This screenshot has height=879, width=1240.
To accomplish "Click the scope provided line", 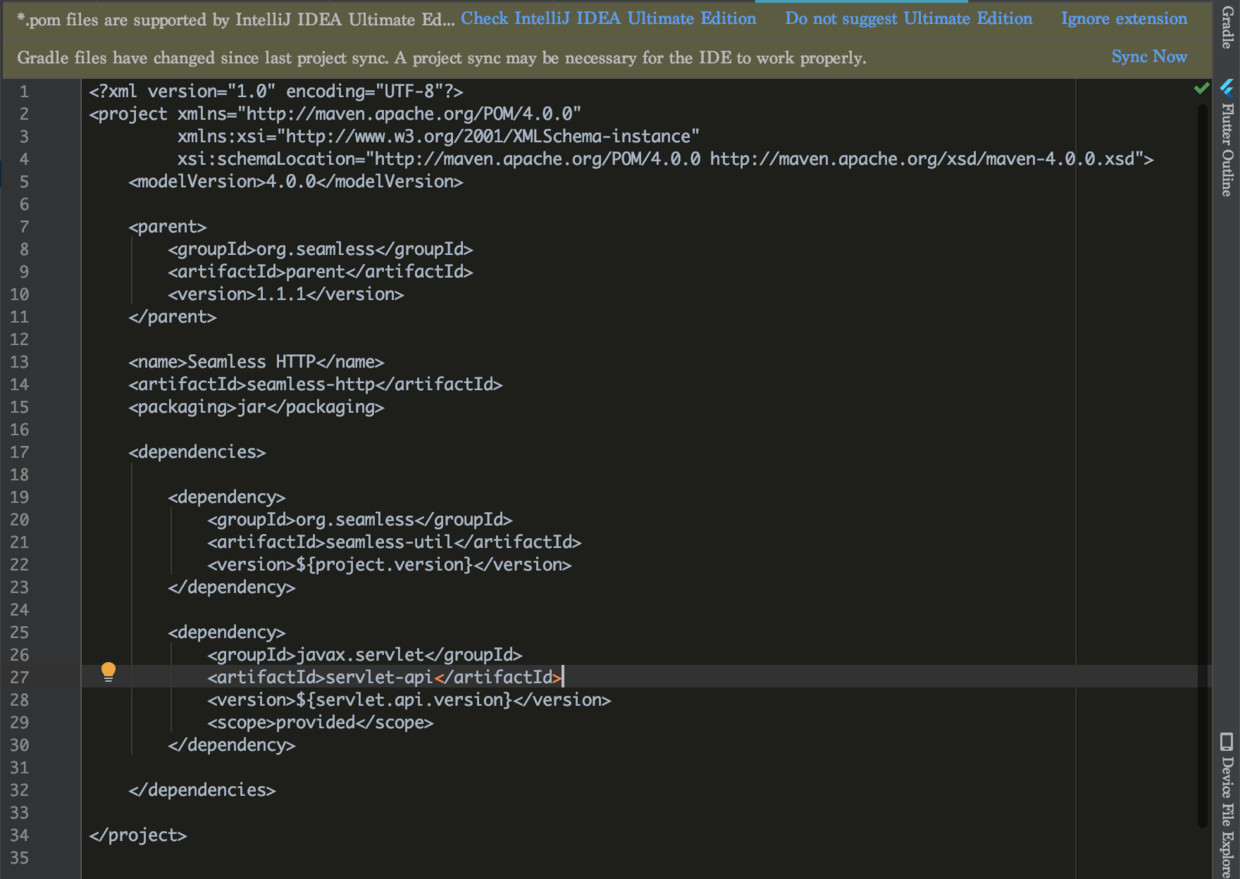I will click(x=320, y=722).
